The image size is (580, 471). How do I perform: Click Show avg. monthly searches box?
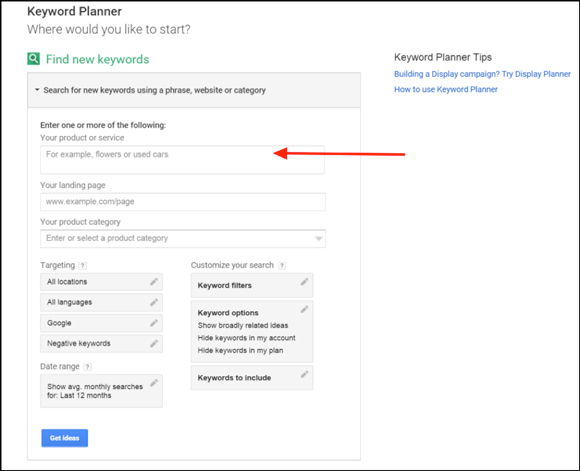pyautogui.click(x=101, y=391)
